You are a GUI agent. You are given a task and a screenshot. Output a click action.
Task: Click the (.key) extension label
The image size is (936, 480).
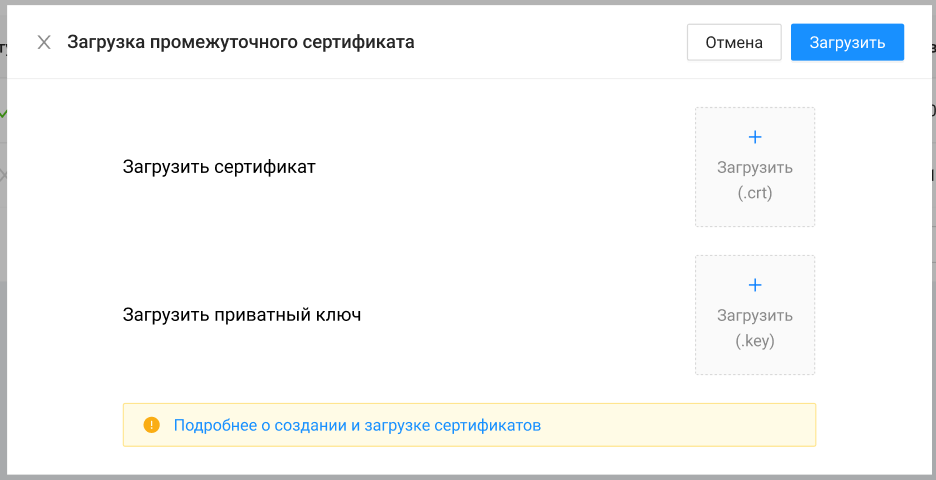755,341
